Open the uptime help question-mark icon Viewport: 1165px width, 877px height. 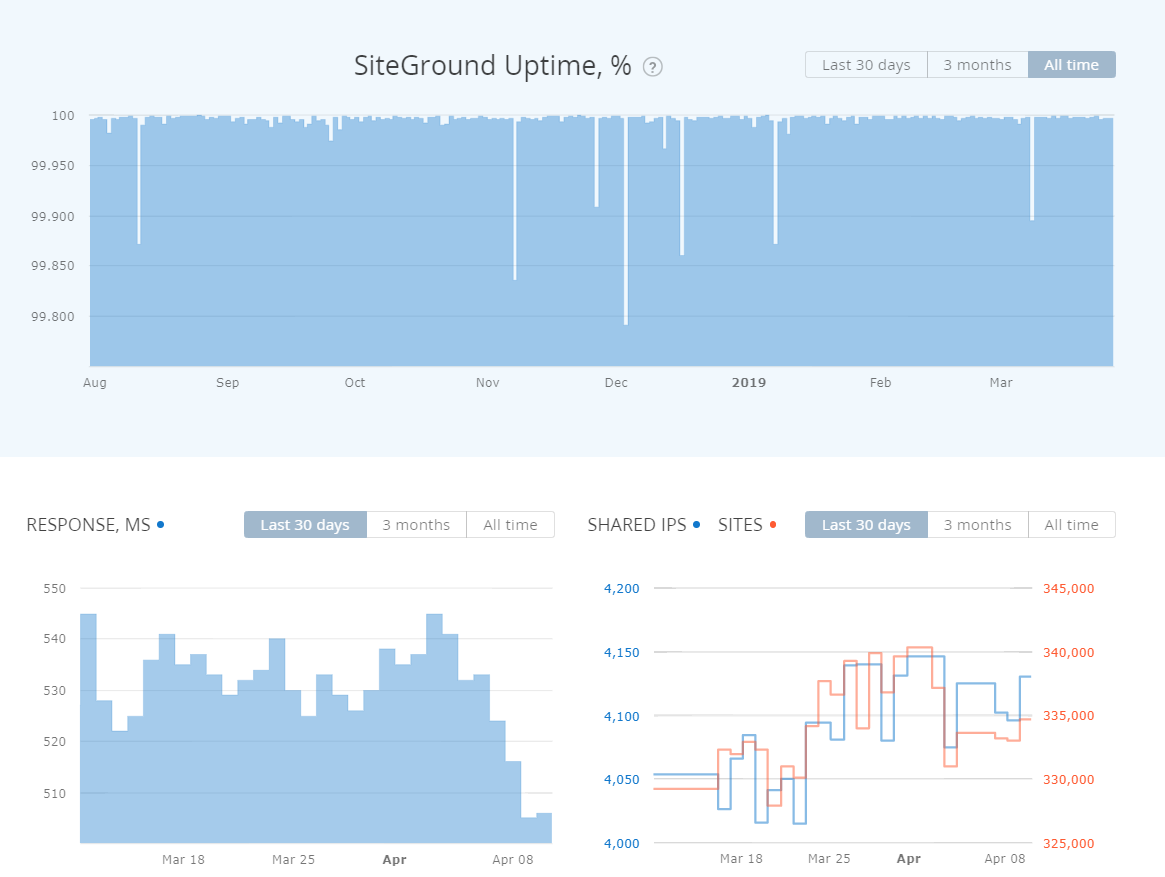pyautogui.click(x=652, y=67)
